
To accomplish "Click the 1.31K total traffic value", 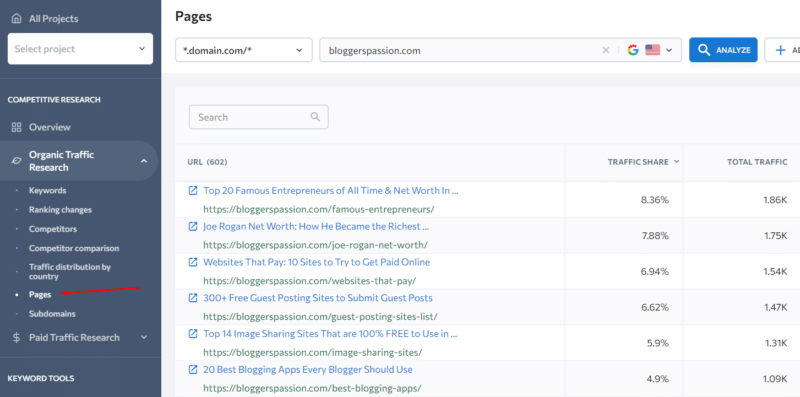I will click(776, 343).
